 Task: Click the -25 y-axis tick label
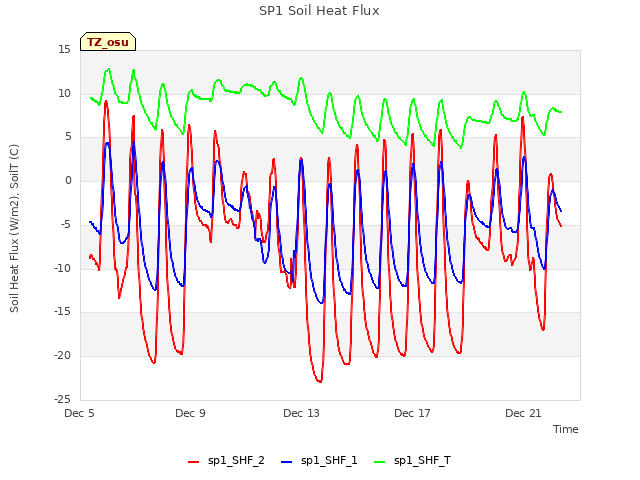[62, 399]
